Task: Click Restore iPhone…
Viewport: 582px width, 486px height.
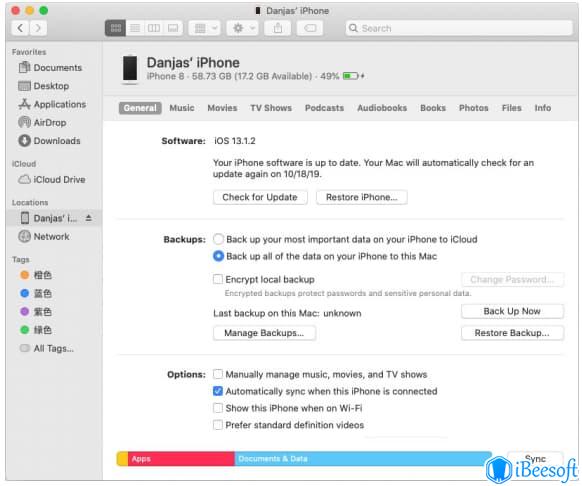Action: [362, 197]
